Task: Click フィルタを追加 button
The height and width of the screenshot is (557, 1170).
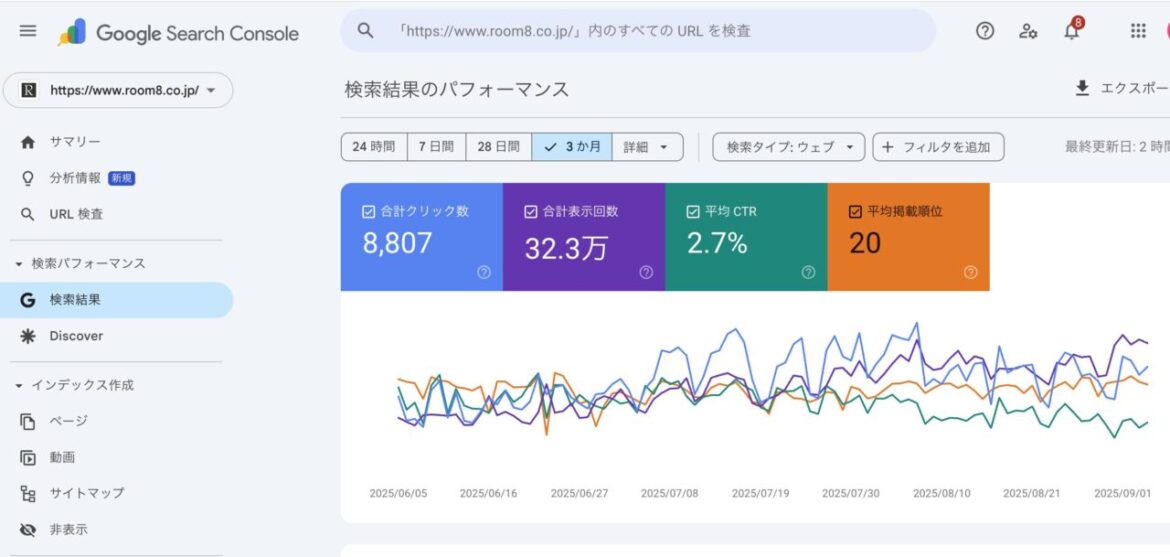Action: pos(938,147)
